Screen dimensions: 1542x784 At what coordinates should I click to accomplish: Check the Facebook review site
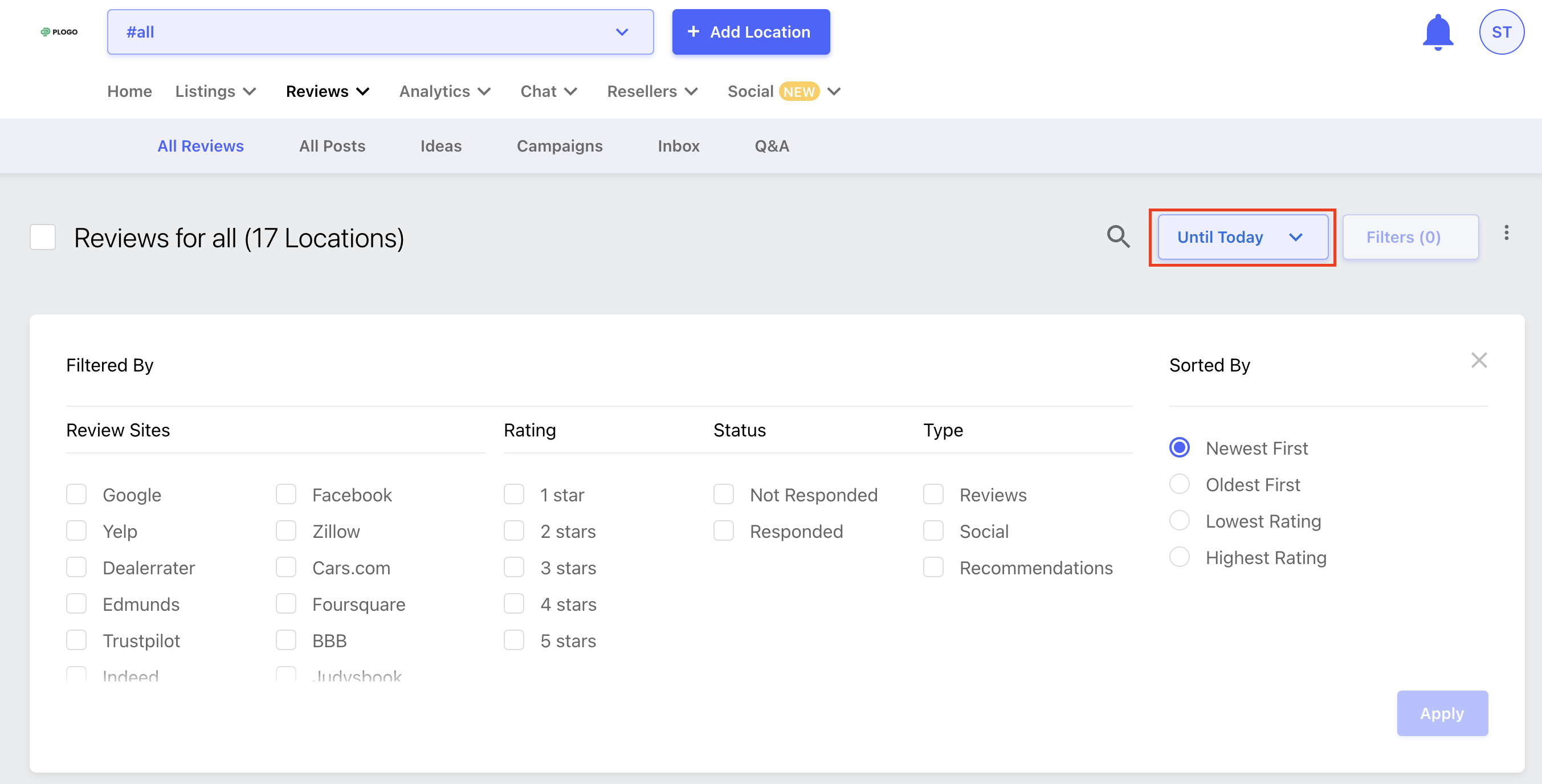(286, 495)
